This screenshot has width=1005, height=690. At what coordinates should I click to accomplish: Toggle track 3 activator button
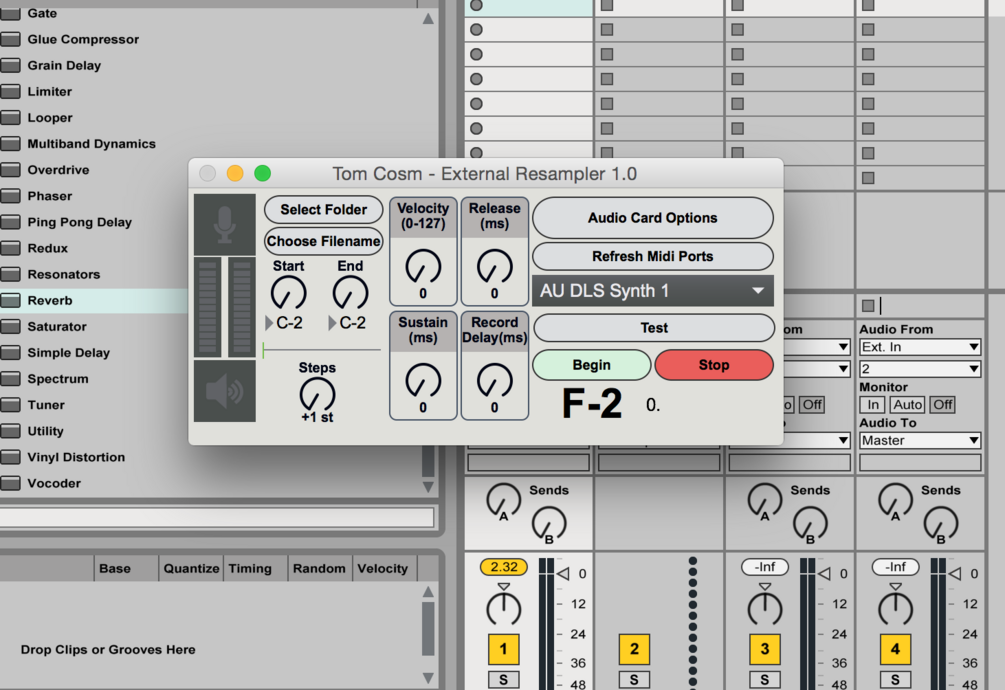coord(765,649)
